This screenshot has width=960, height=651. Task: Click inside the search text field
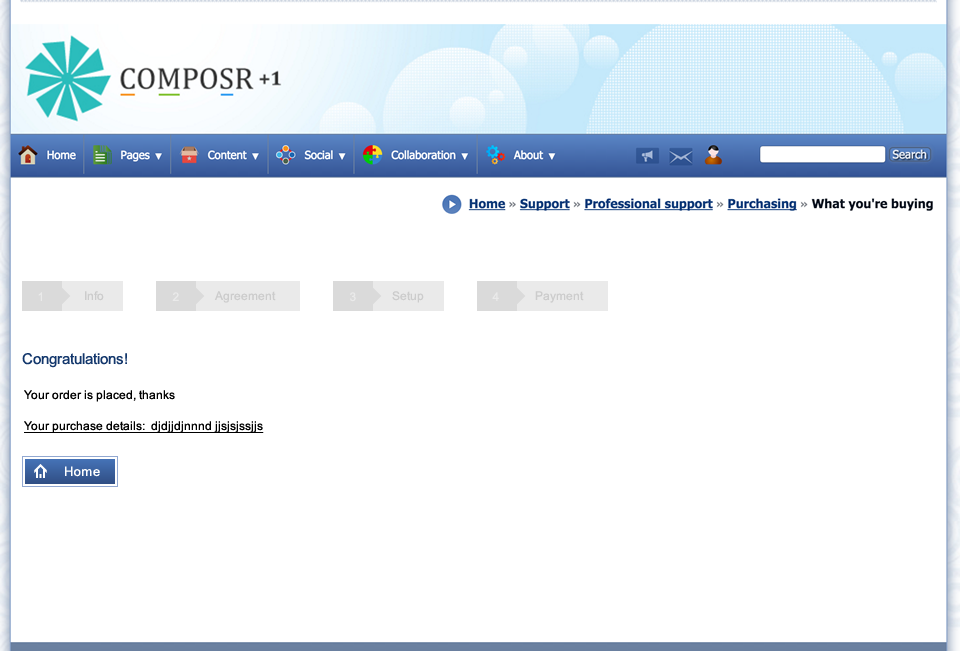821,155
